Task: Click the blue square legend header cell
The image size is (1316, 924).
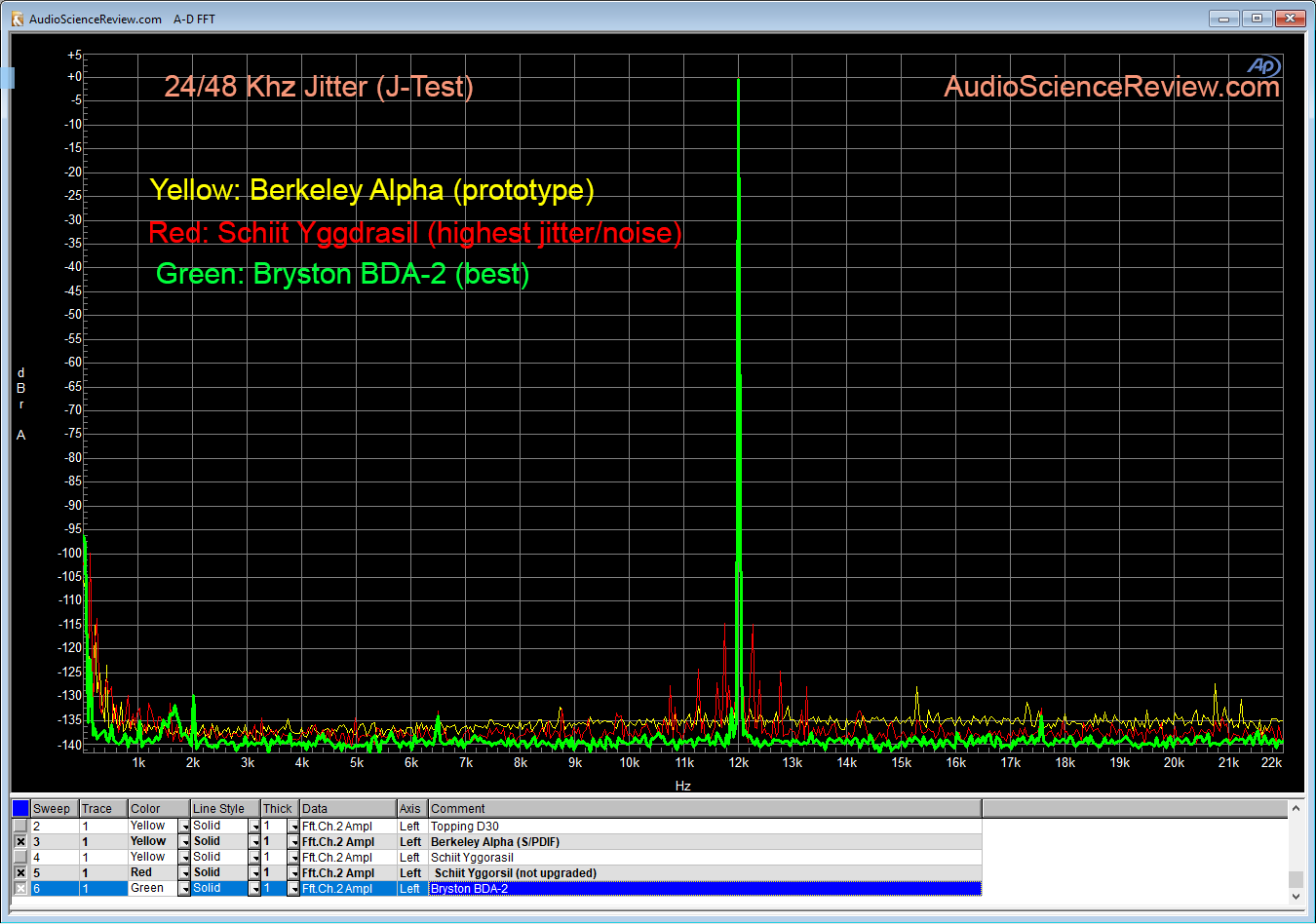Action: point(20,808)
